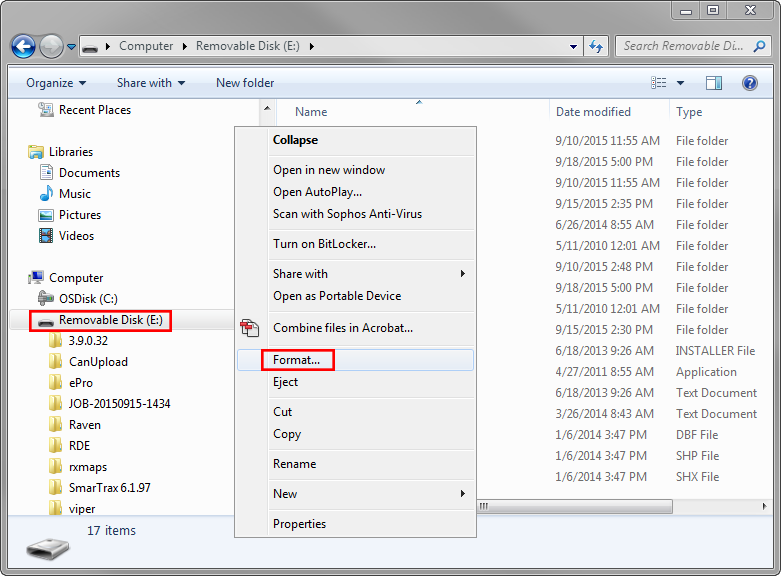781x576 pixels.
Task: Open the Organize dropdown menu
Action: (x=56, y=83)
